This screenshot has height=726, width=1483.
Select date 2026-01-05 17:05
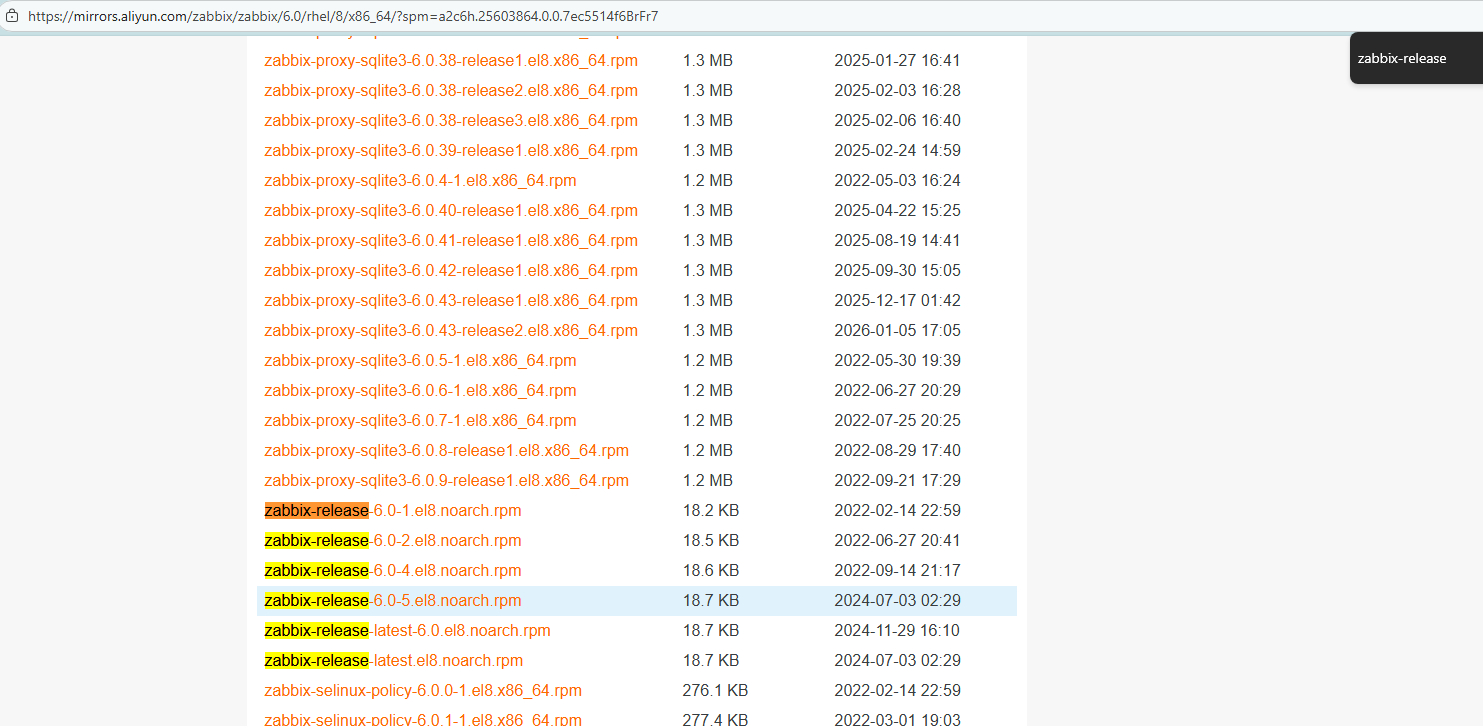pyautogui.click(x=897, y=331)
